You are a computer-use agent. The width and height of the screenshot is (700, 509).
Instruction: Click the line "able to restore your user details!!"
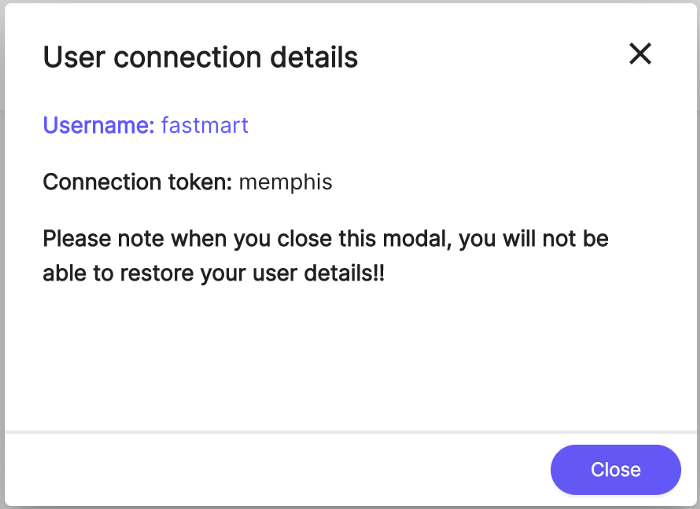[213, 273]
